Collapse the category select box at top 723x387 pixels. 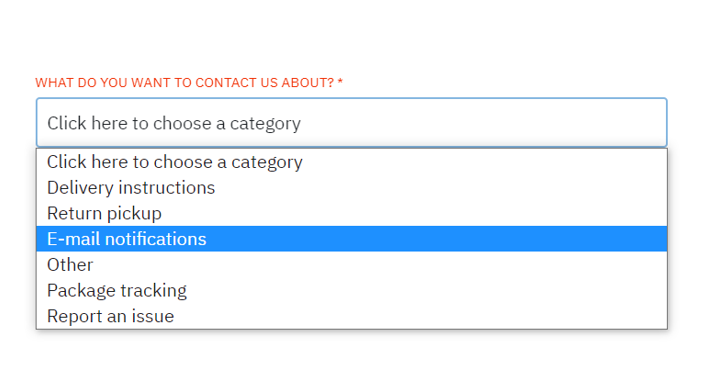(352, 123)
